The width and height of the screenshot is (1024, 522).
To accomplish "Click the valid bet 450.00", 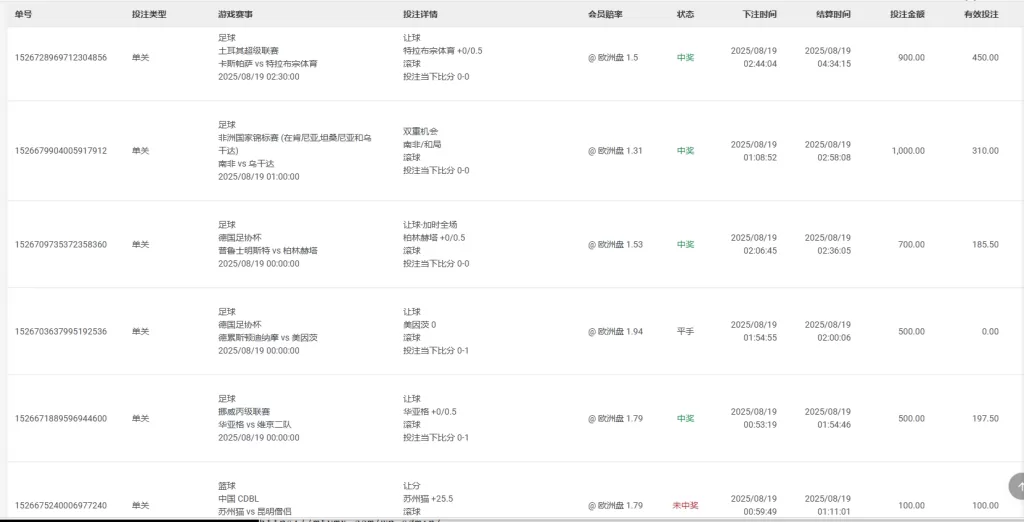I will 985,57.
